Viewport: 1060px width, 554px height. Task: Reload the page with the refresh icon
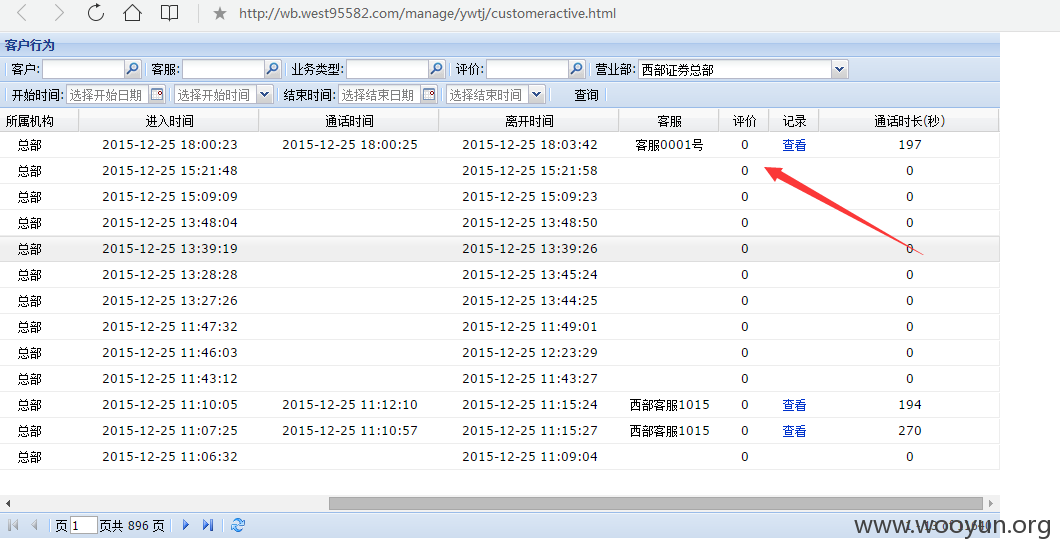pos(96,12)
